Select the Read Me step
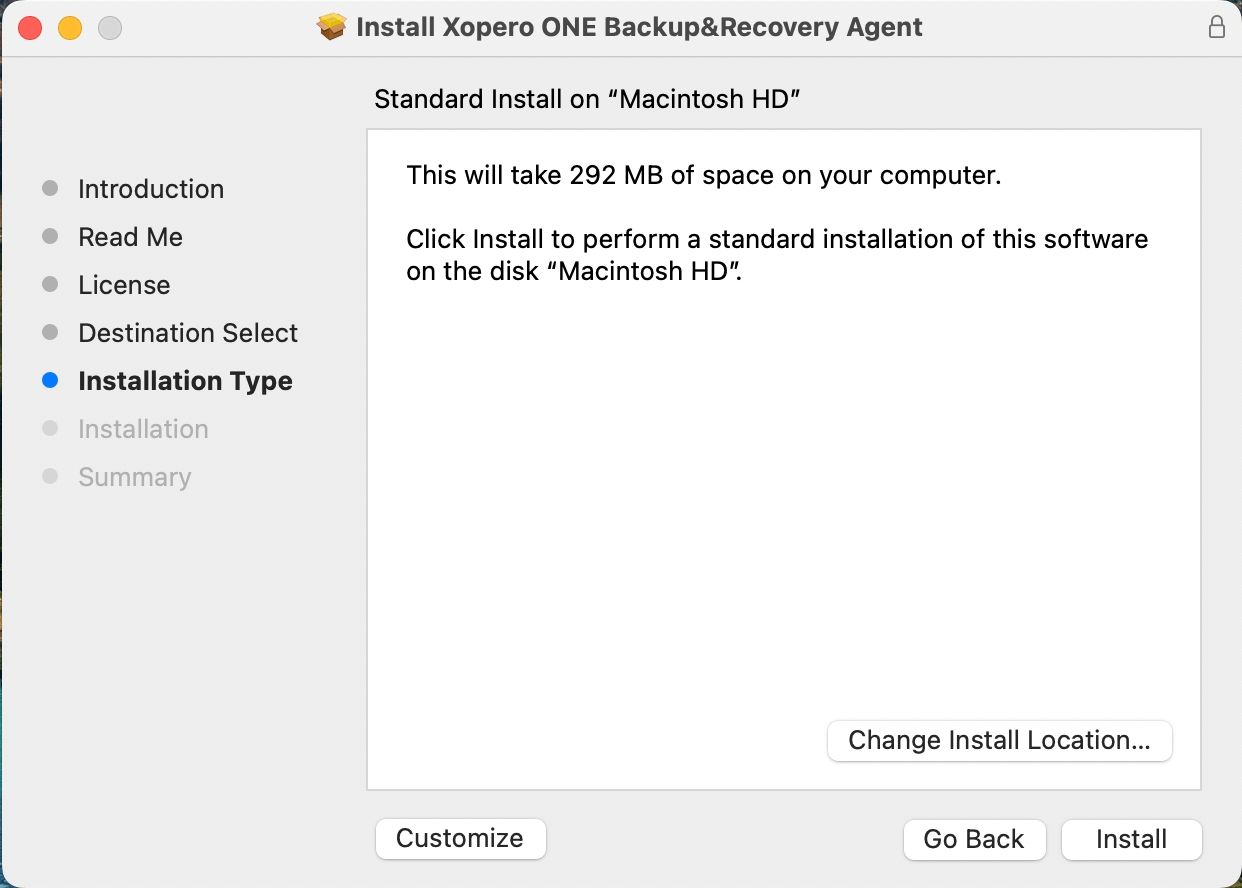This screenshot has height=888, width=1242. click(130, 237)
